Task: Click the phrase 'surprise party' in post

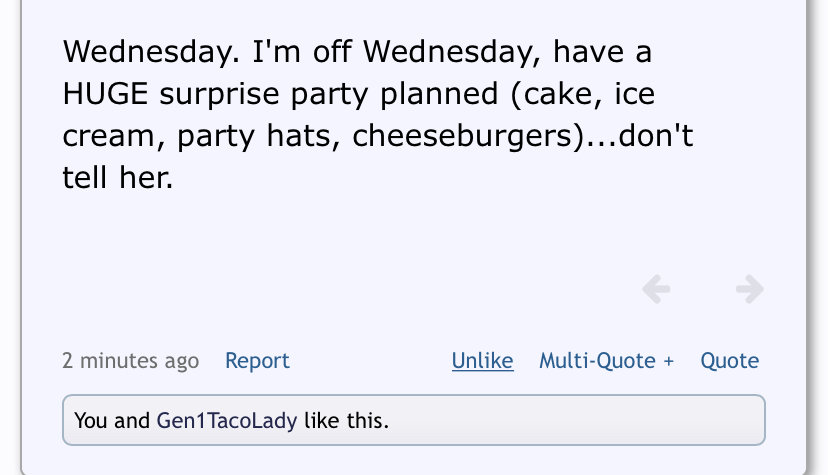Action: [264, 94]
